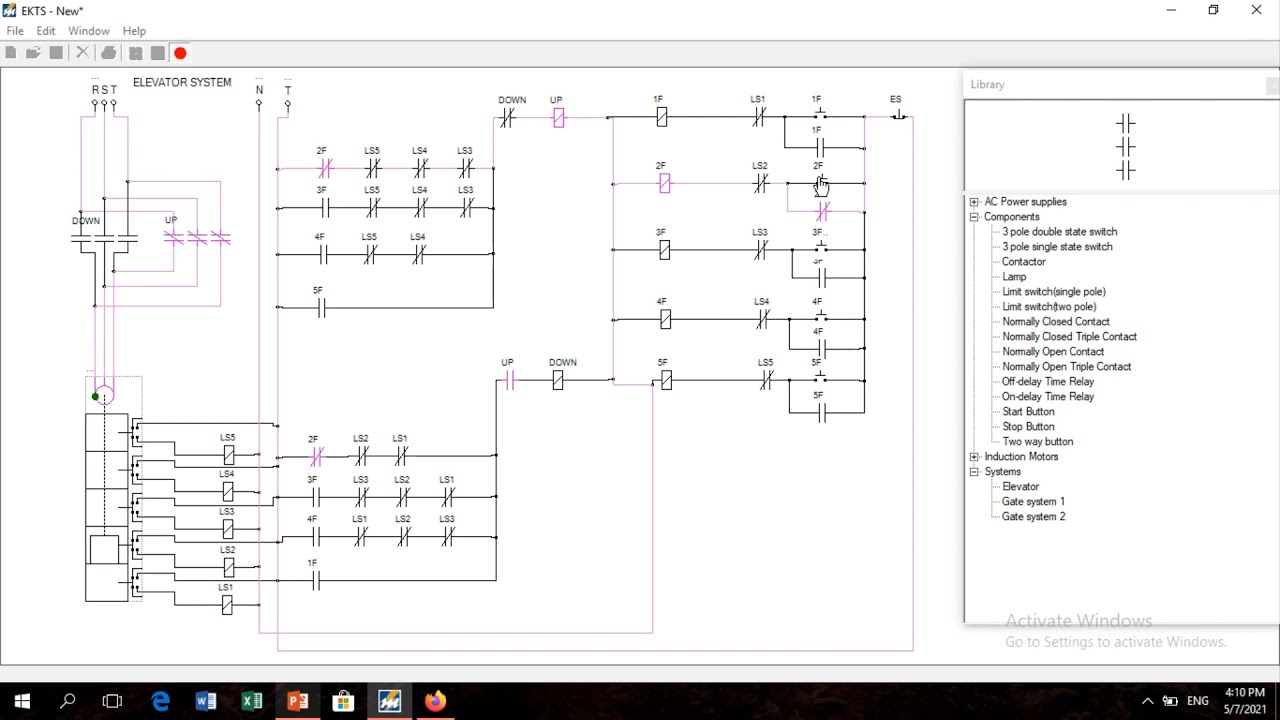Image resolution: width=1280 pixels, height=720 pixels.
Task: Select Gate system 1
Action: pyautogui.click(x=1033, y=502)
